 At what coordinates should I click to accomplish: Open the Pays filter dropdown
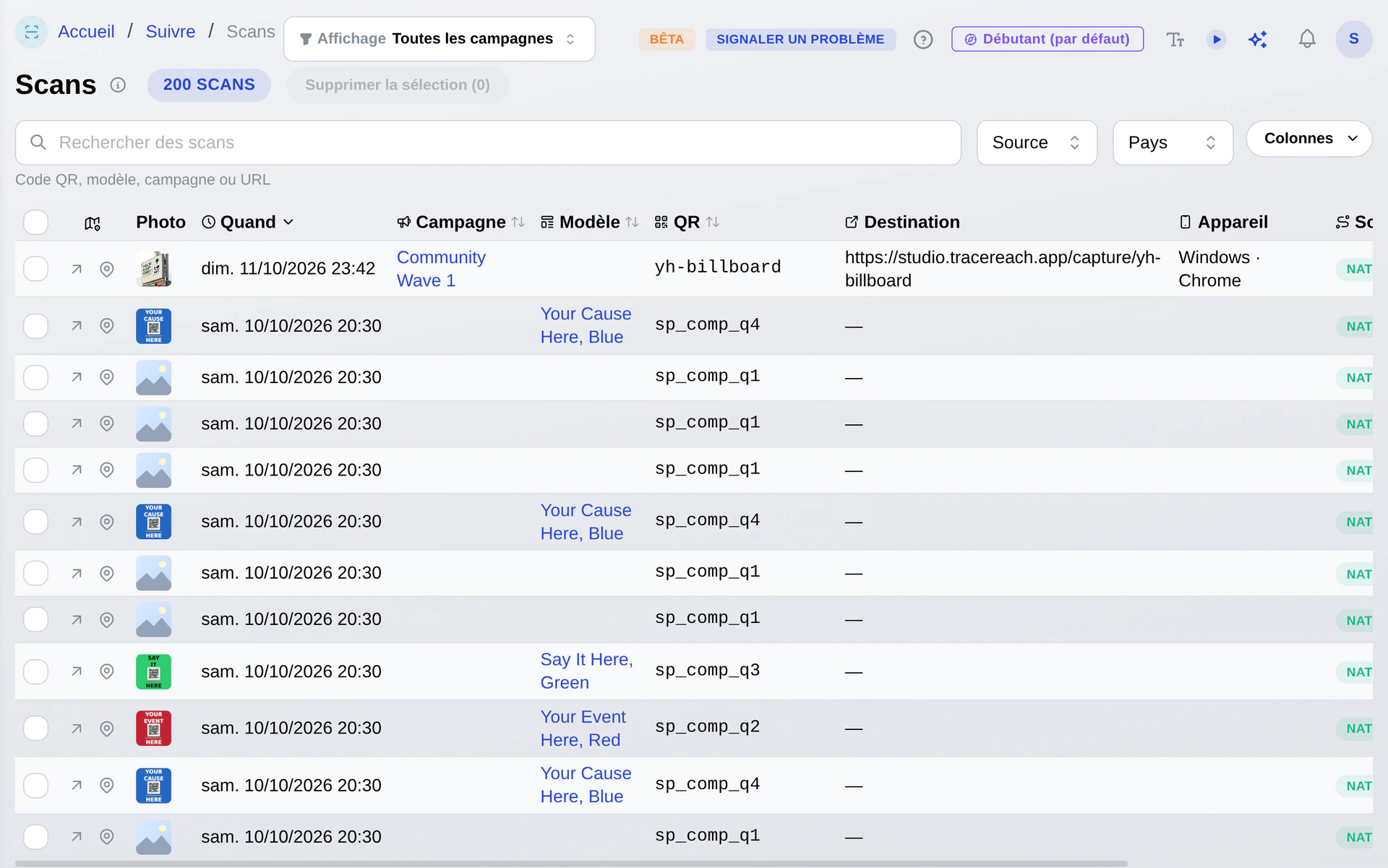[x=1173, y=142]
